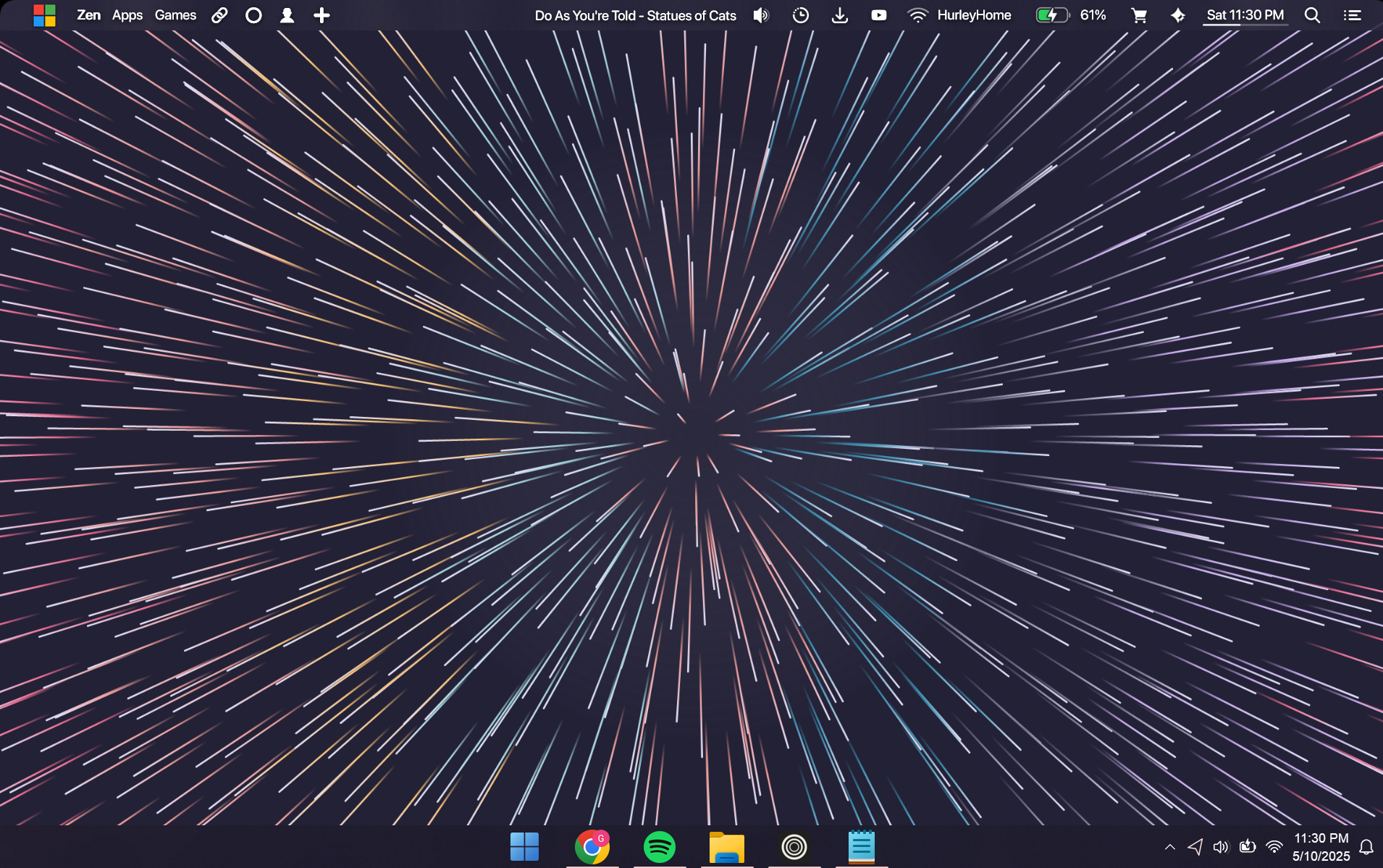Click the now playing track title
This screenshot has height=868, width=1383.
pyautogui.click(x=635, y=15)
